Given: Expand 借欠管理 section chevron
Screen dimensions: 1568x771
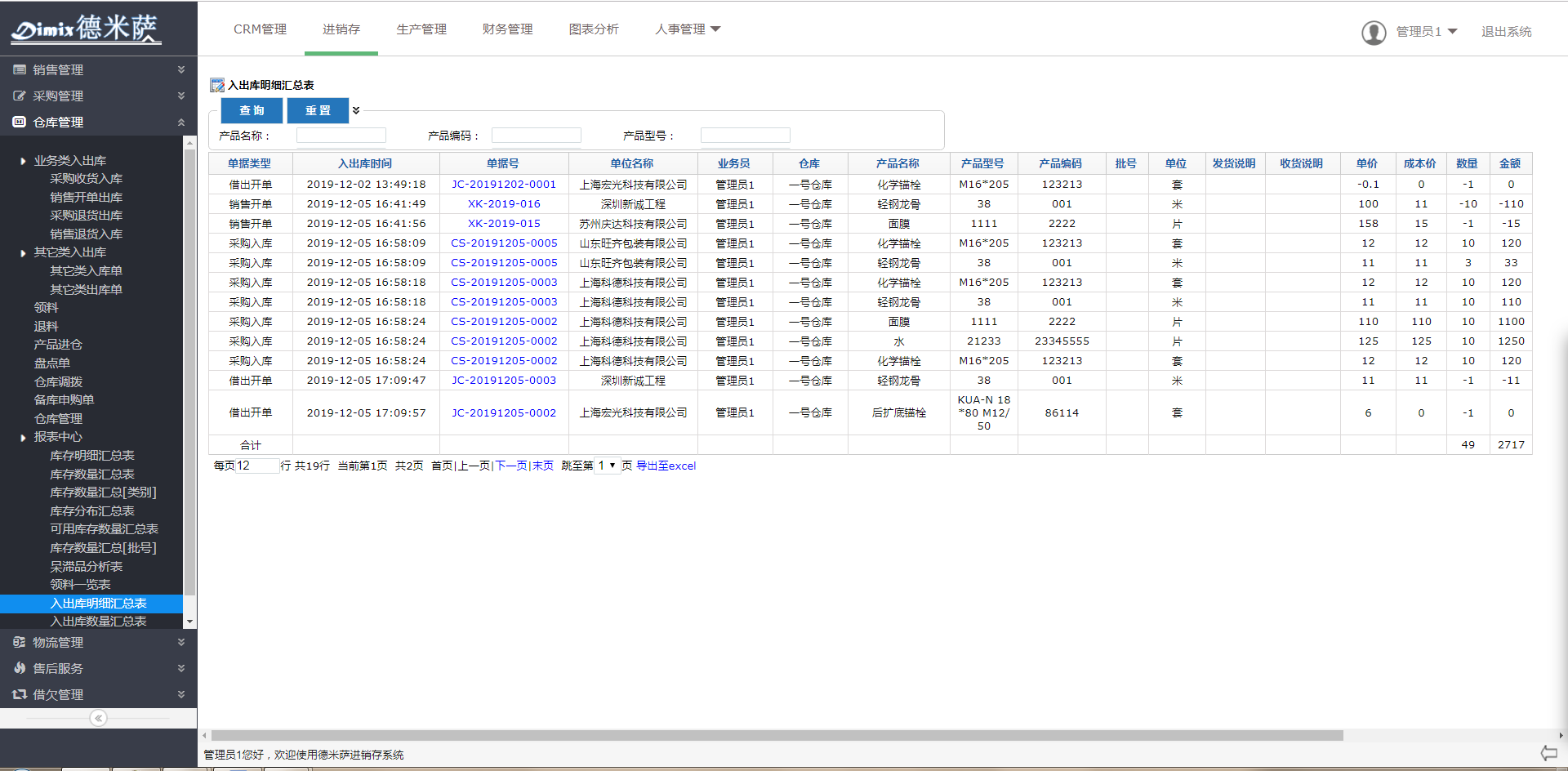Looking at the screenshot, I should [181, 695].
